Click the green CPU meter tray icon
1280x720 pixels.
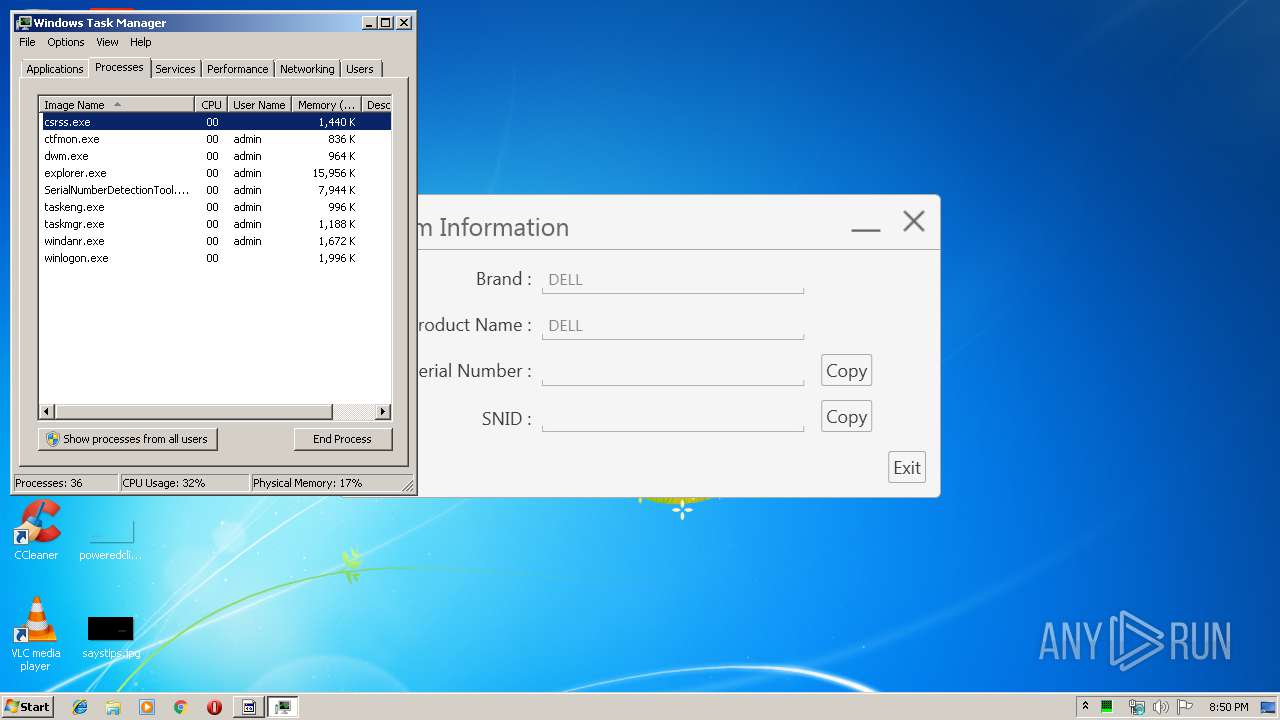tap(1107, 707)
